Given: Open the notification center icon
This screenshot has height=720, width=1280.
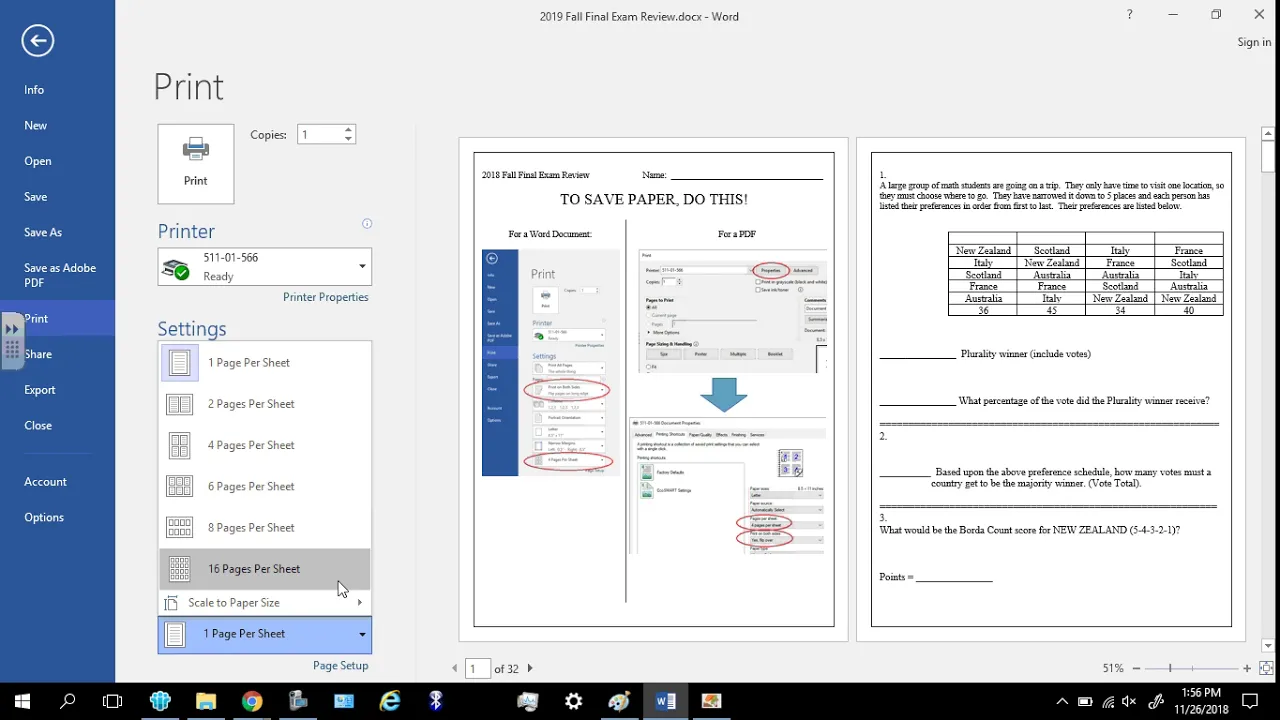Looking at the screenshot, I should coord(1250,701).
